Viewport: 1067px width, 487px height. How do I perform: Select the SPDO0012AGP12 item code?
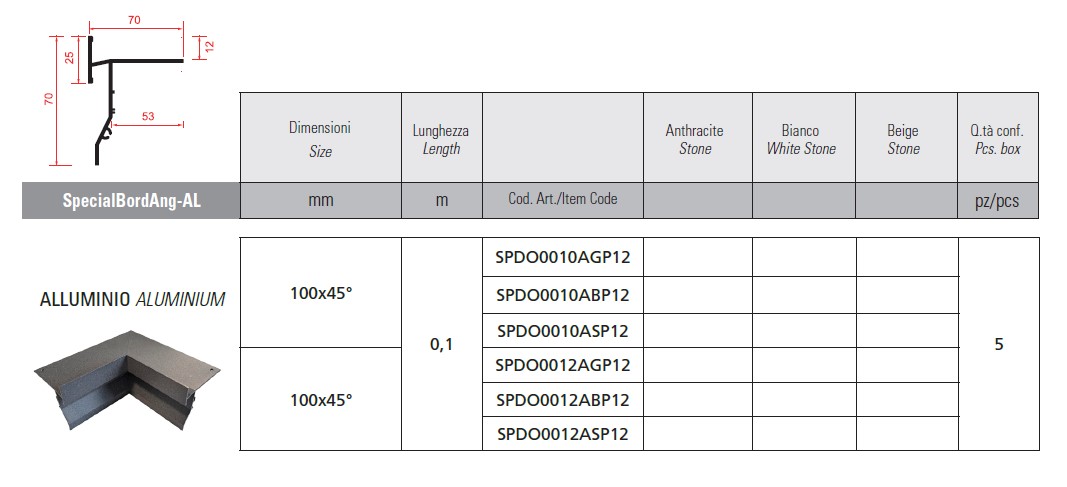(x=563, y=365)
